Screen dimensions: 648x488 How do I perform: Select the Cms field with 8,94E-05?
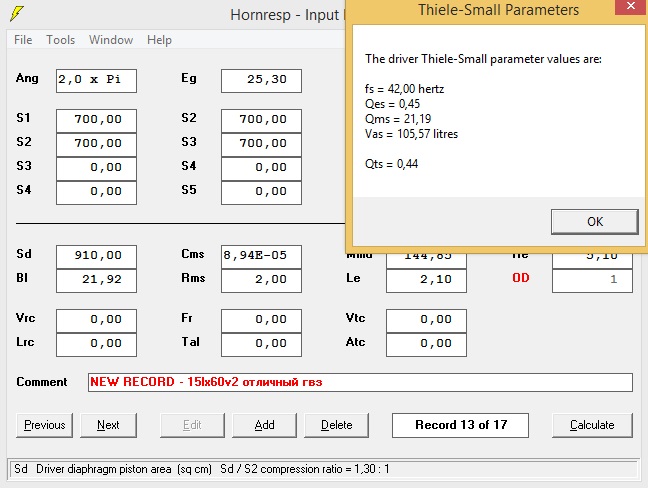click(261, 257)
